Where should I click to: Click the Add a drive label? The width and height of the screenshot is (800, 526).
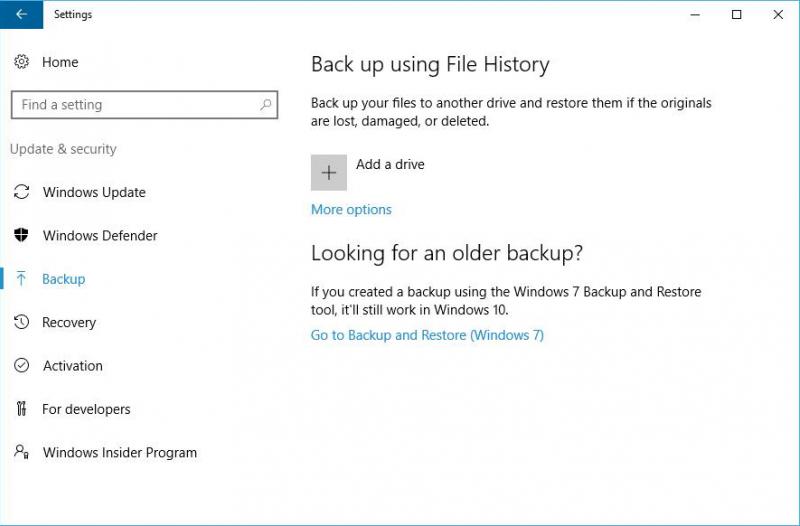pos(390,164)
